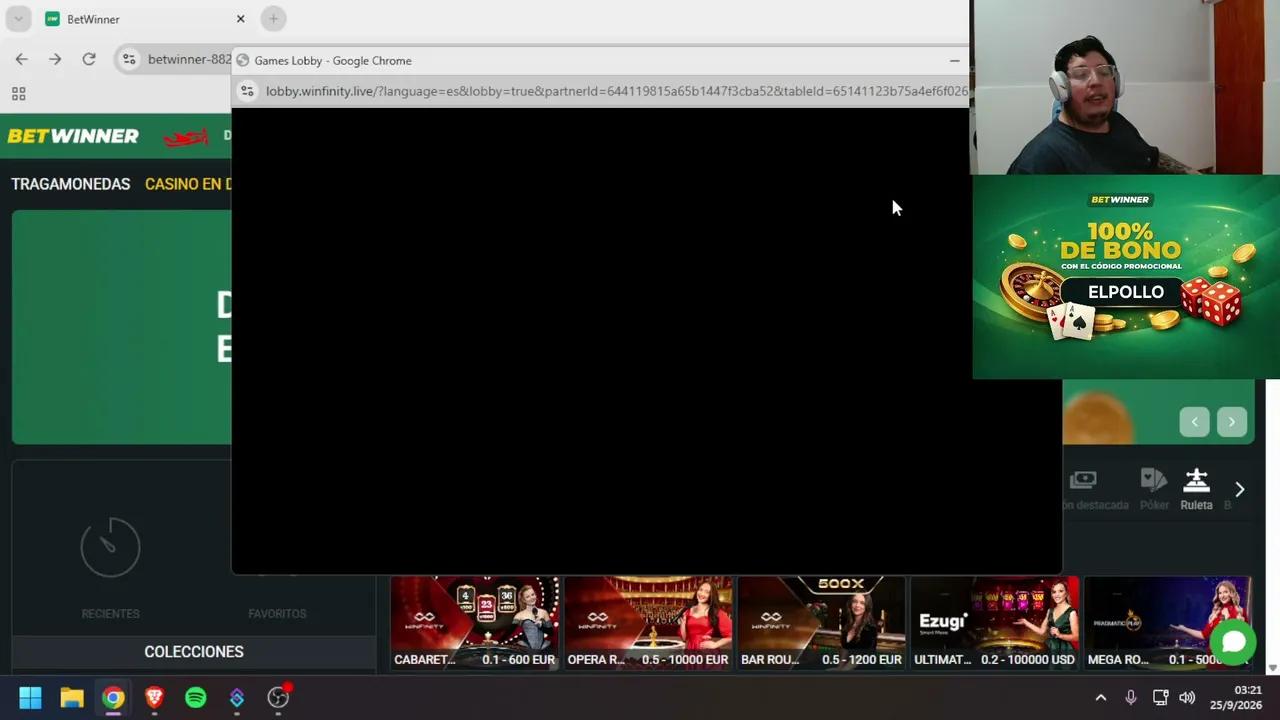Screen dimensions: 1280x720
Task: Open Chrome tab search dropdown
Action: 18,19
